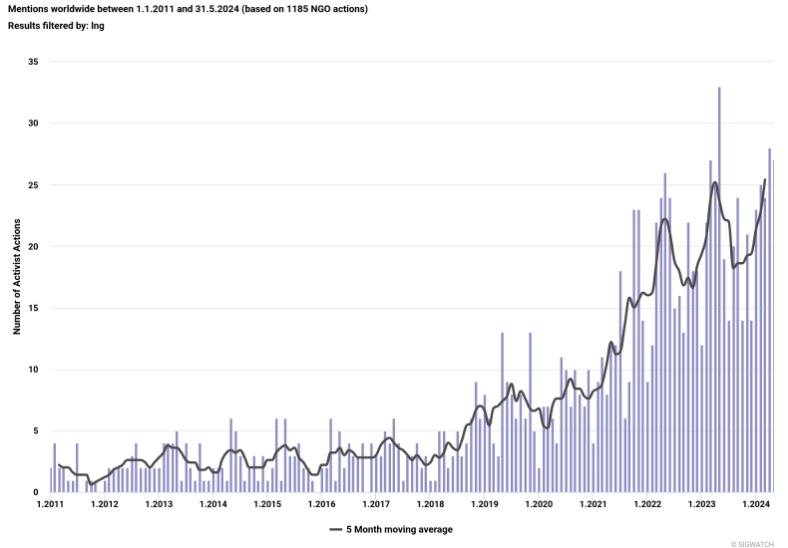This screenshot has width=788, height=548.
Task: Click the 1.2020 x-axis label
Action: [539, 504]
